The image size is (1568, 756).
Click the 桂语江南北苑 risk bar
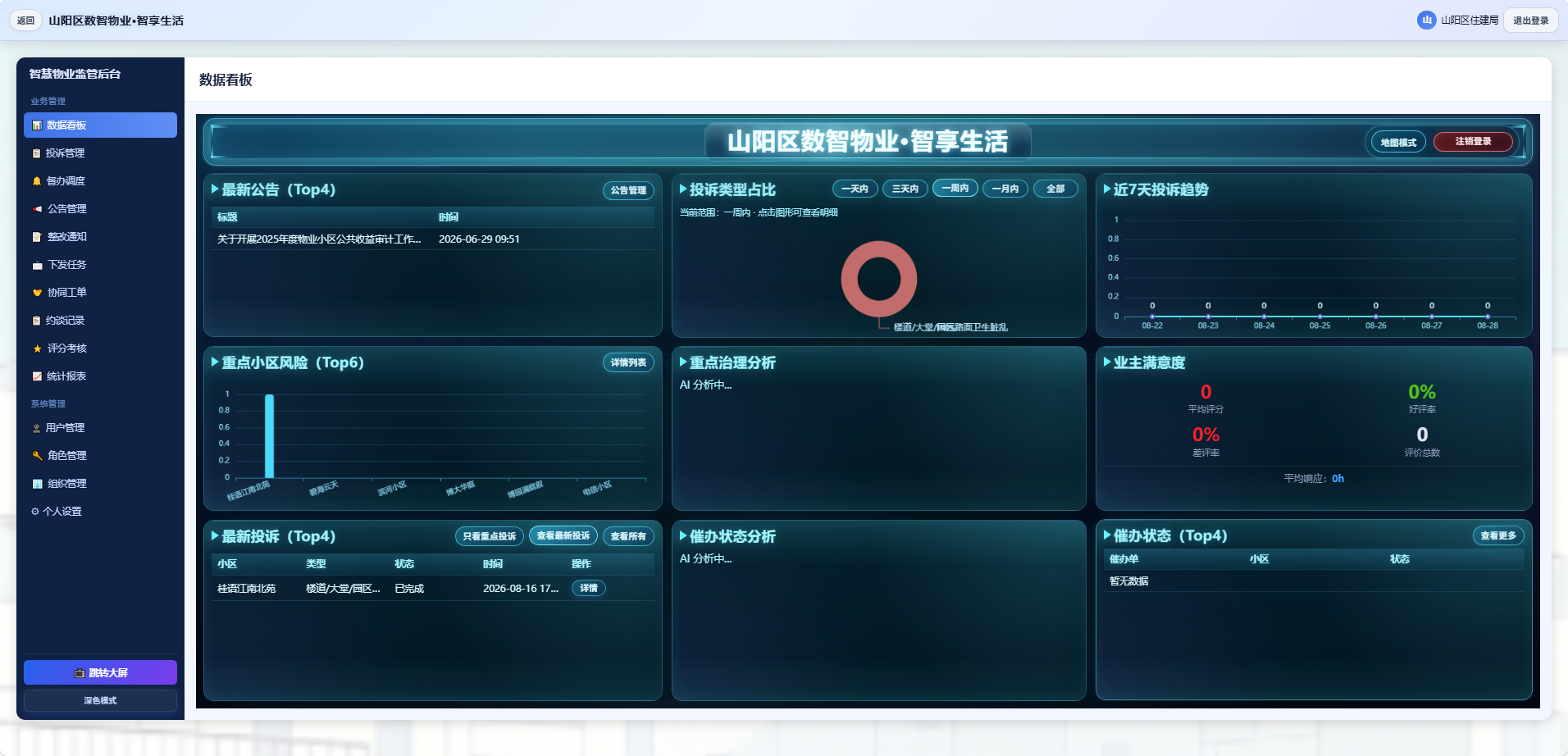point(269,436)
